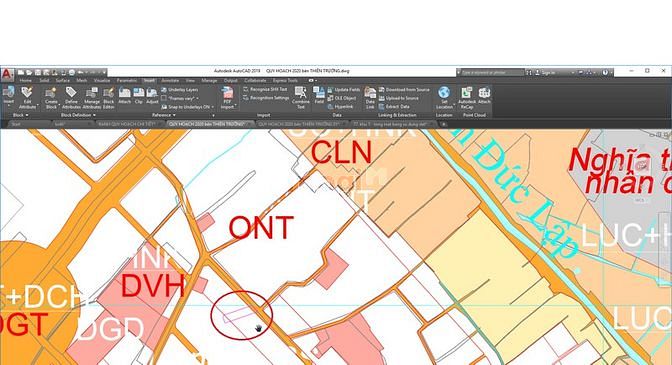Open the AutoCAD application menu button
The width and height of the screenshot is (672, 365).
[x=7, y=74]
